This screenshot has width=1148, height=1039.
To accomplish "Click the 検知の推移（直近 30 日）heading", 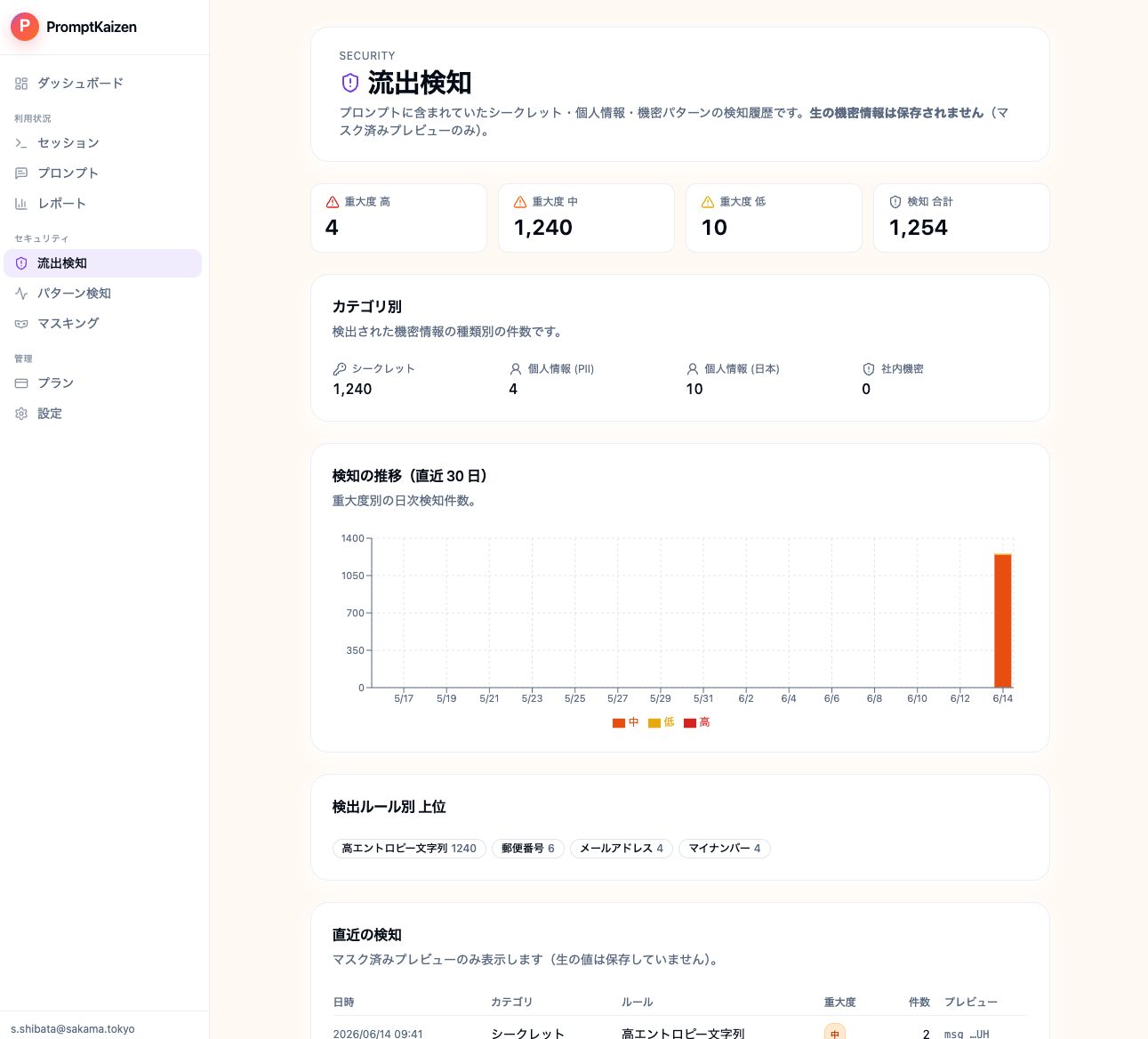I will pyautogui.click(x=410, y=476).
